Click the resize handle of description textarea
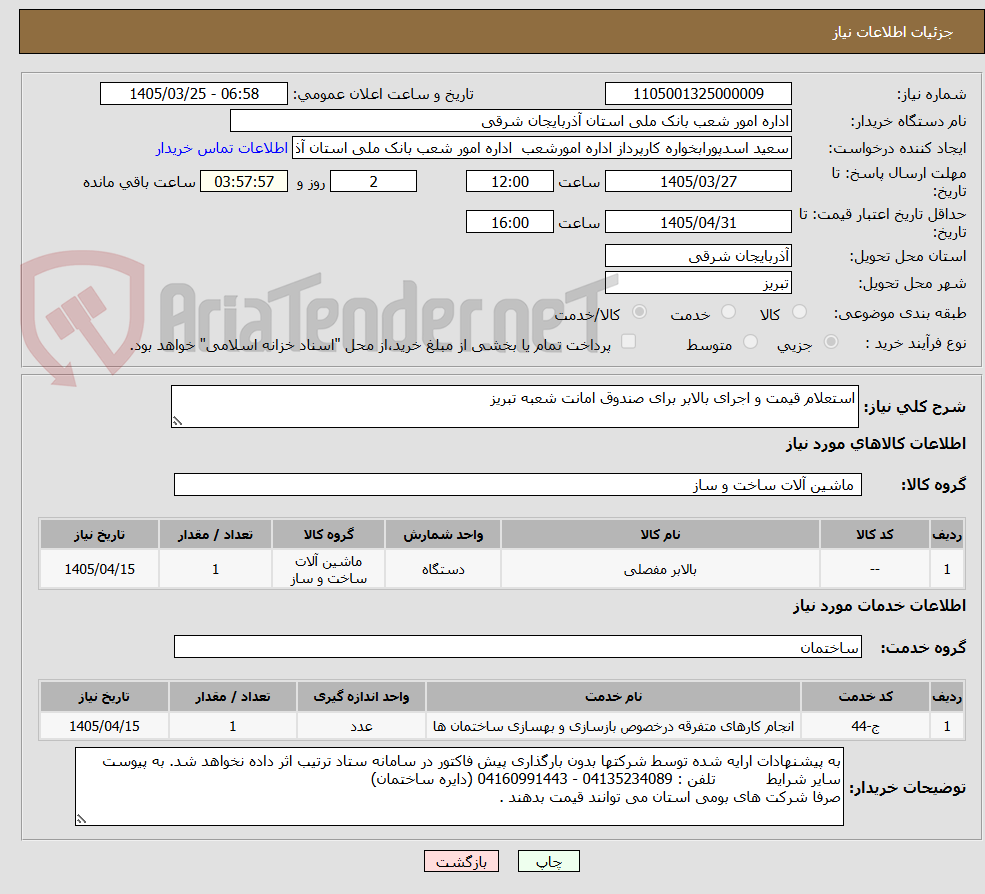Image resolution: width=985 pixels, height=894 pixels. 177,422
